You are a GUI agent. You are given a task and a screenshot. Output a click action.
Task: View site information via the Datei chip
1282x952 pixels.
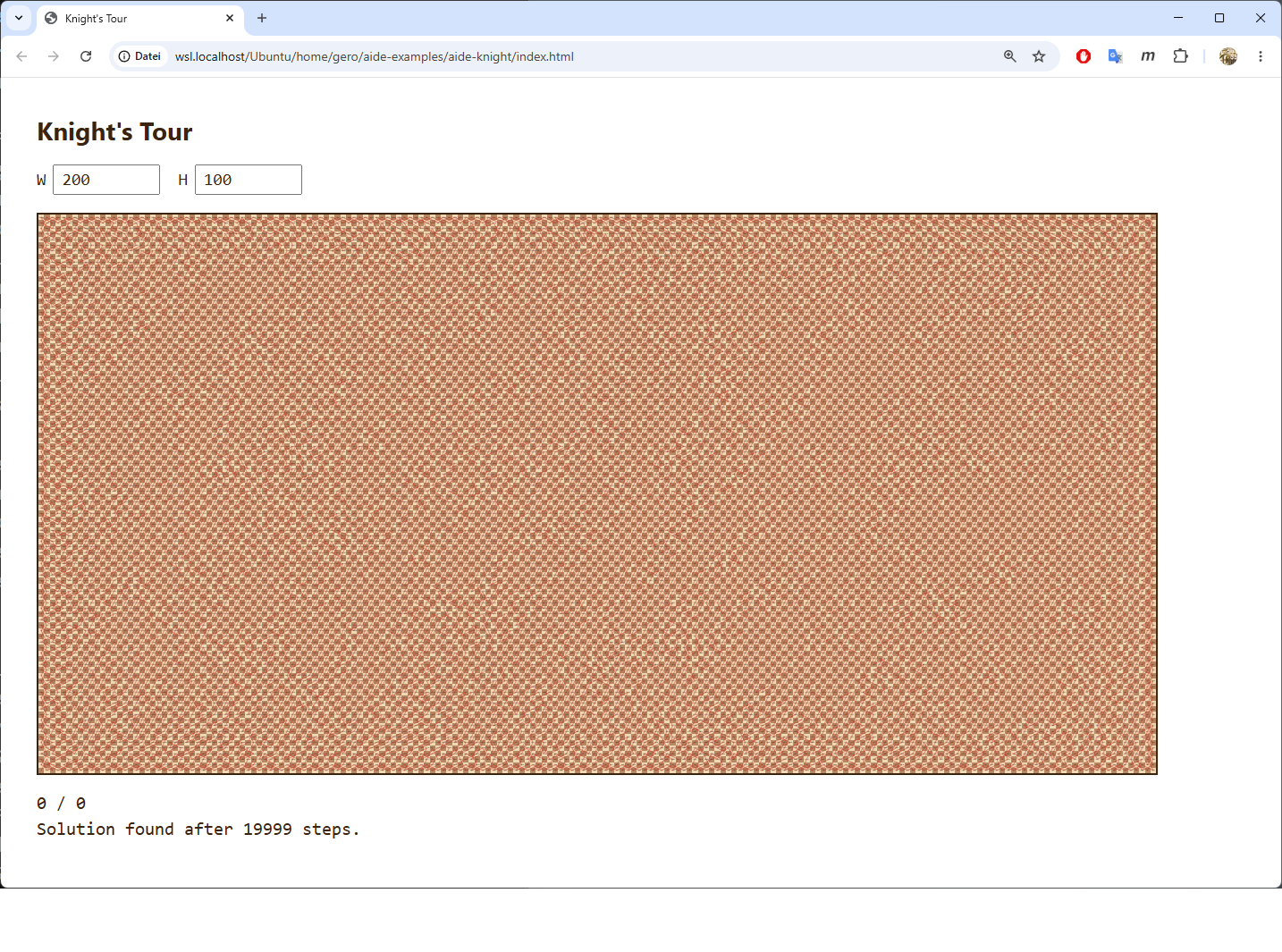pos(139,56)
